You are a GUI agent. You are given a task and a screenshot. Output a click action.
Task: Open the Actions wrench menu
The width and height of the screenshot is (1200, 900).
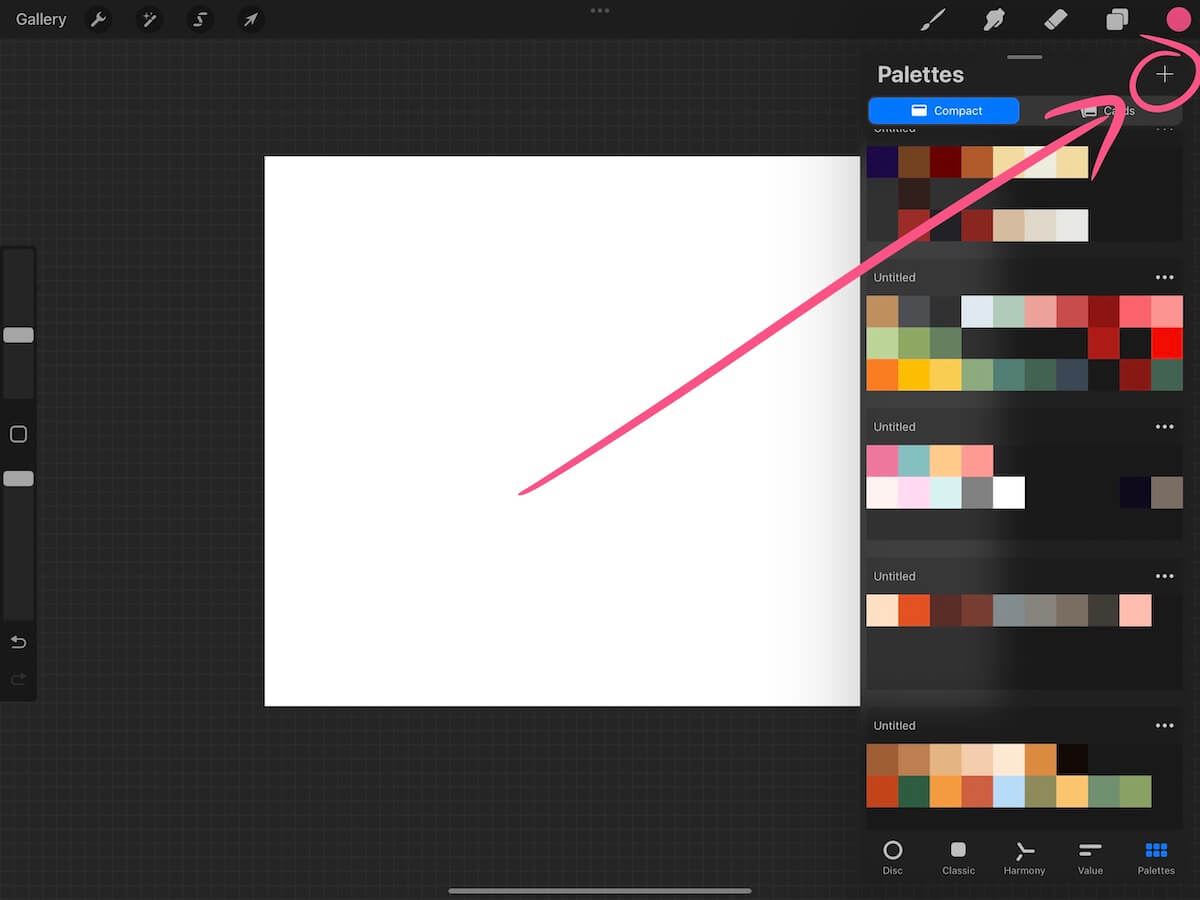coord(98,19)
